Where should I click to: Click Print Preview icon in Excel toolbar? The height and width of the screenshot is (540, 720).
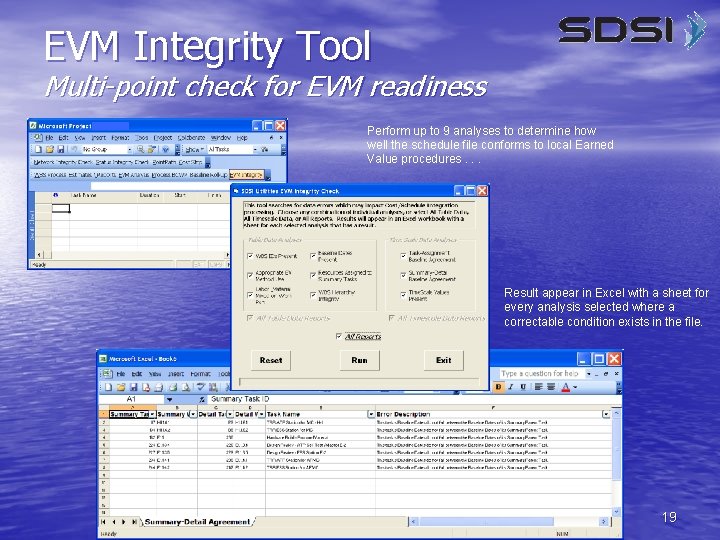tap(186, 387)
